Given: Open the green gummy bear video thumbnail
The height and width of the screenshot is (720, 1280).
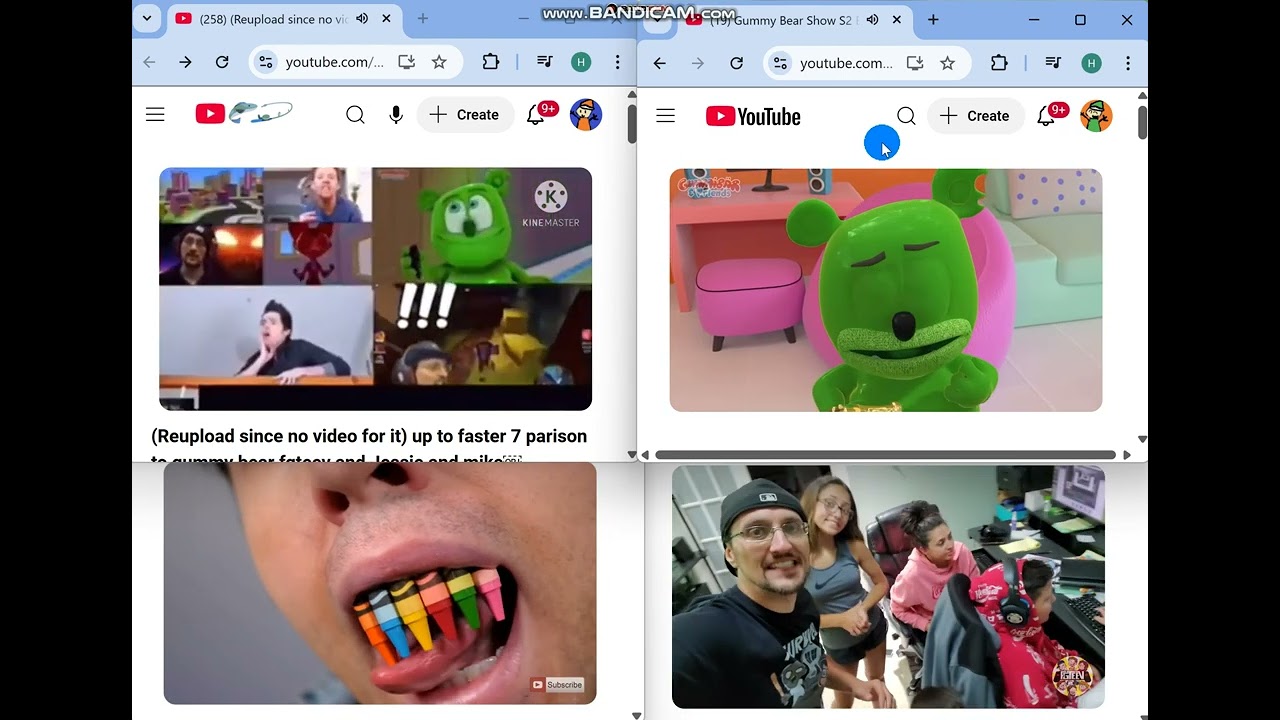Looking at the screenshot, I should click(x=886, y=290).
